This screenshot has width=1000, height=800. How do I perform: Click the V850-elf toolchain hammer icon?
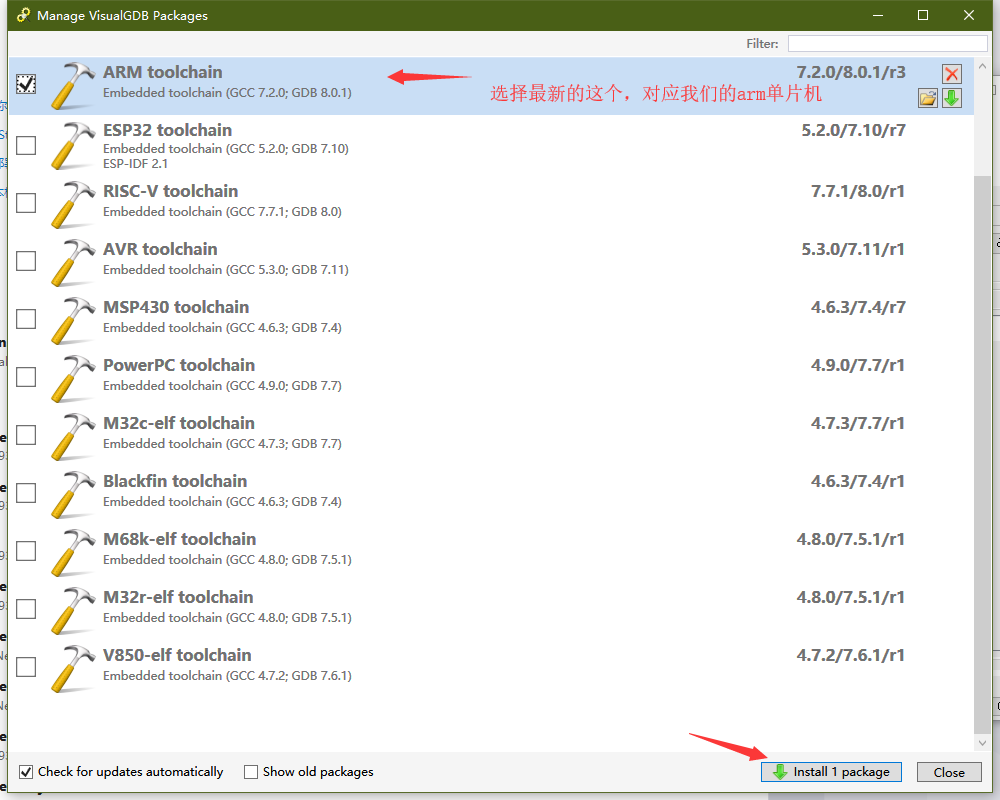[73, 667]
